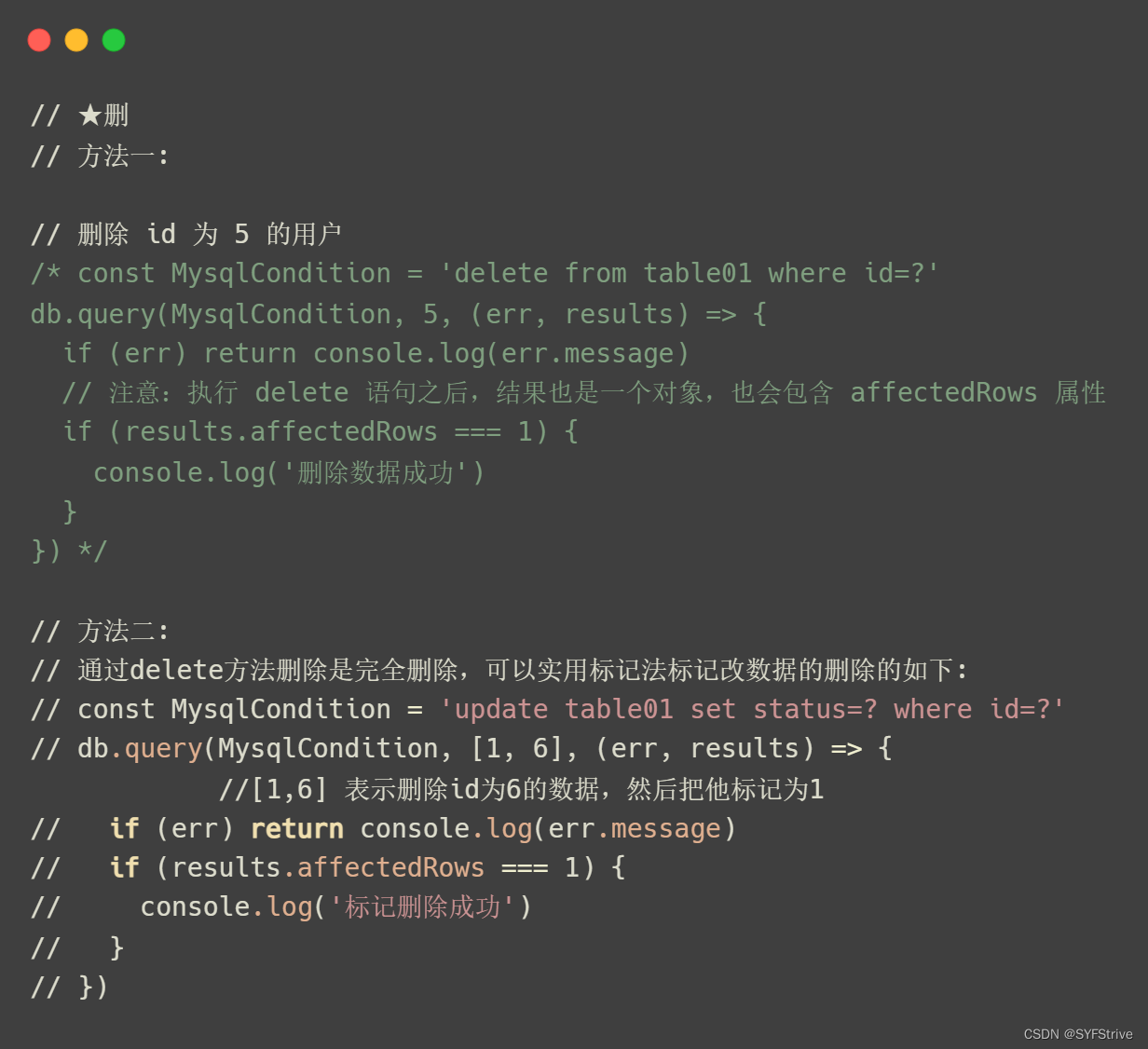Click the CSDN @SYFStrive watermark
This screenshot has height=1049, width=1148.
[x=1078, y=1034]
